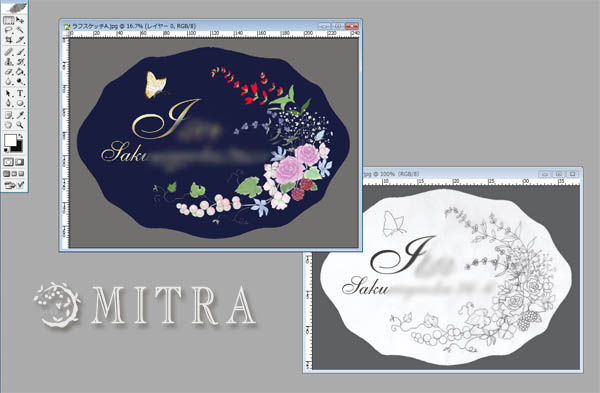
Task: Open the foreground color swatch
Action: (10, 140)
